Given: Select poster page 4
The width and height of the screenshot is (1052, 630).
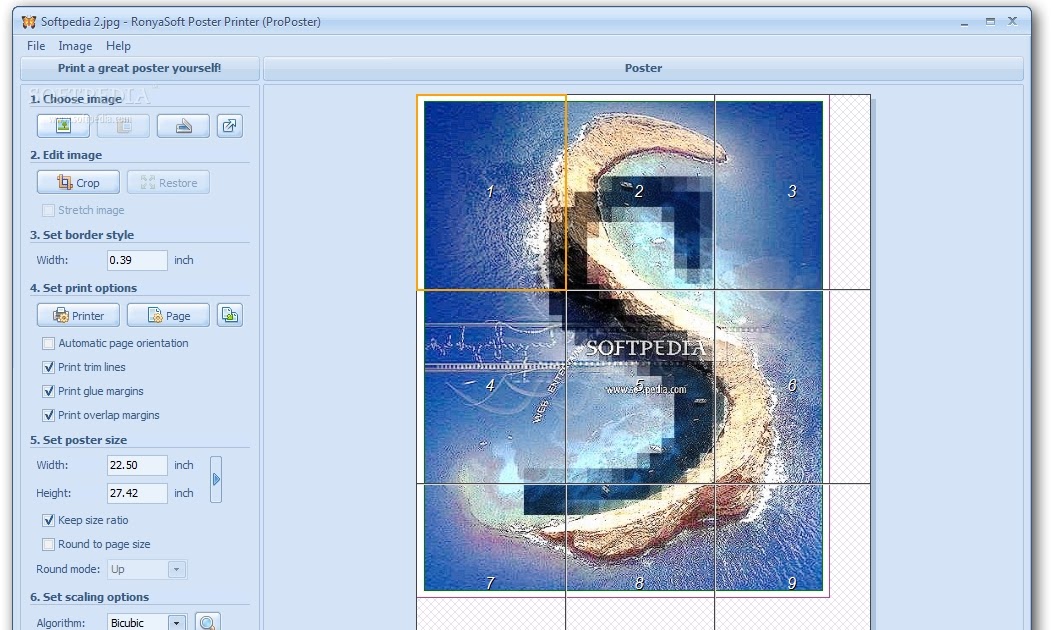Looking at the screenshot, I should click(x=491, y=386).
